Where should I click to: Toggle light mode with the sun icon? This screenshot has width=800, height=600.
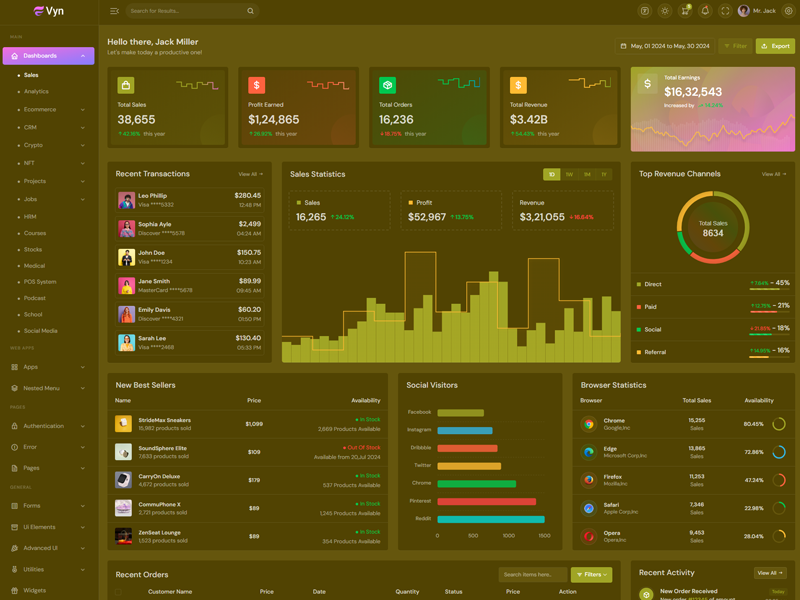point(665,11)
